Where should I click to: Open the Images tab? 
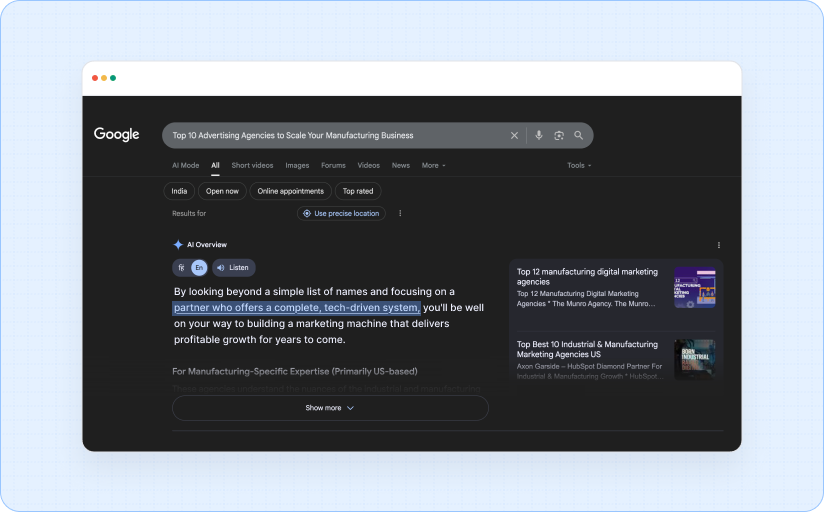[x=297, y=165]
